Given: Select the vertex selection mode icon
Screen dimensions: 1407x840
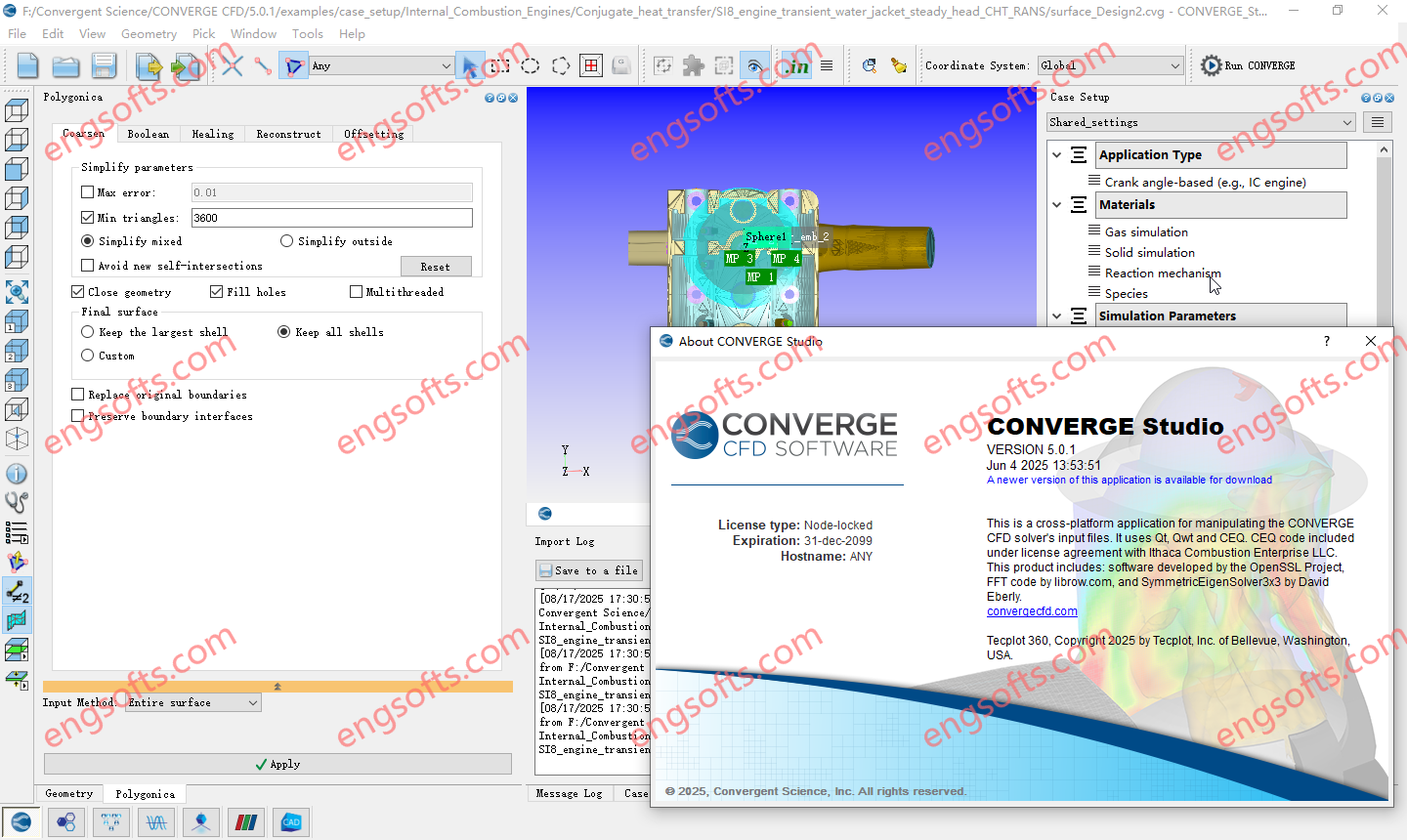Looking at the screenshot, I should tap(232, 65).
